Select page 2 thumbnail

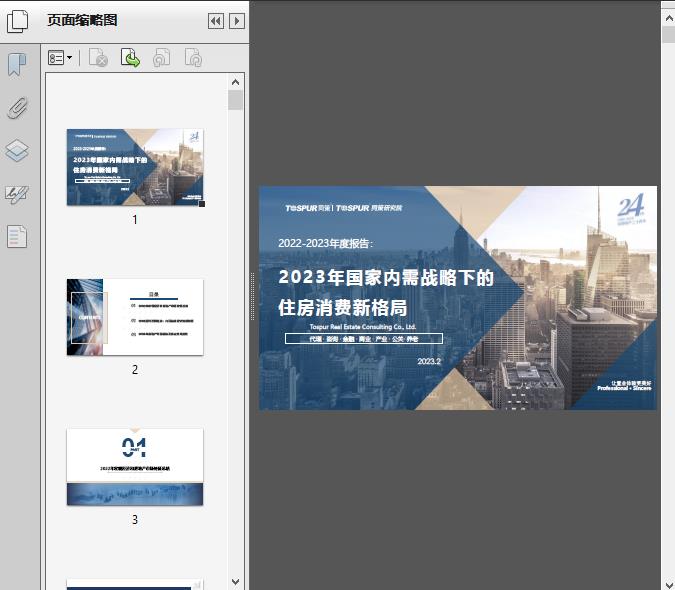[135, 317]
